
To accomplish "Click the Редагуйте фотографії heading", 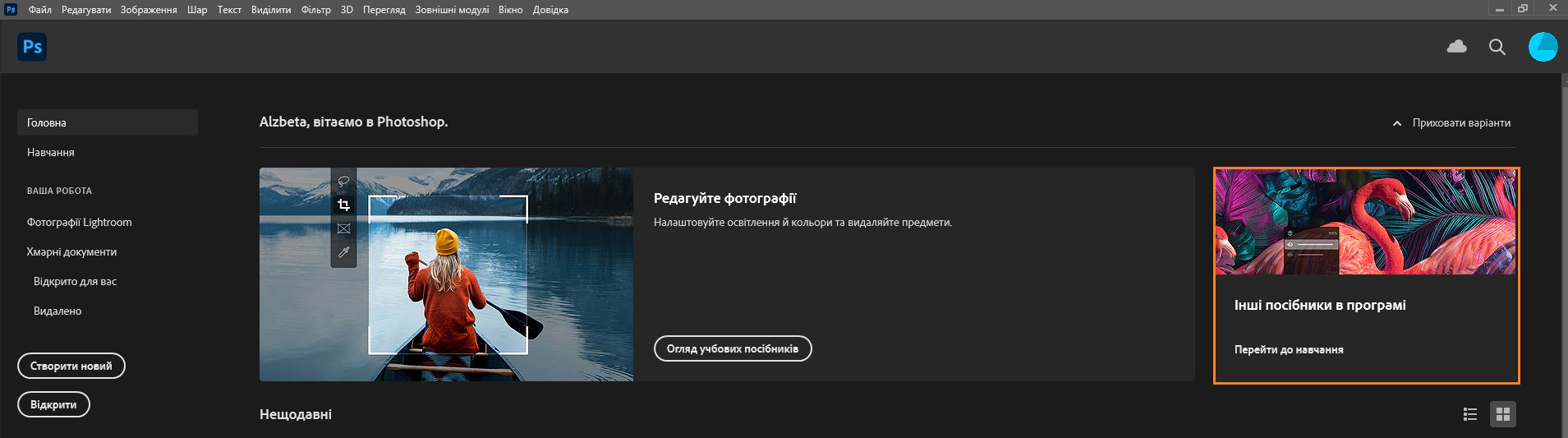I will 724,198.
